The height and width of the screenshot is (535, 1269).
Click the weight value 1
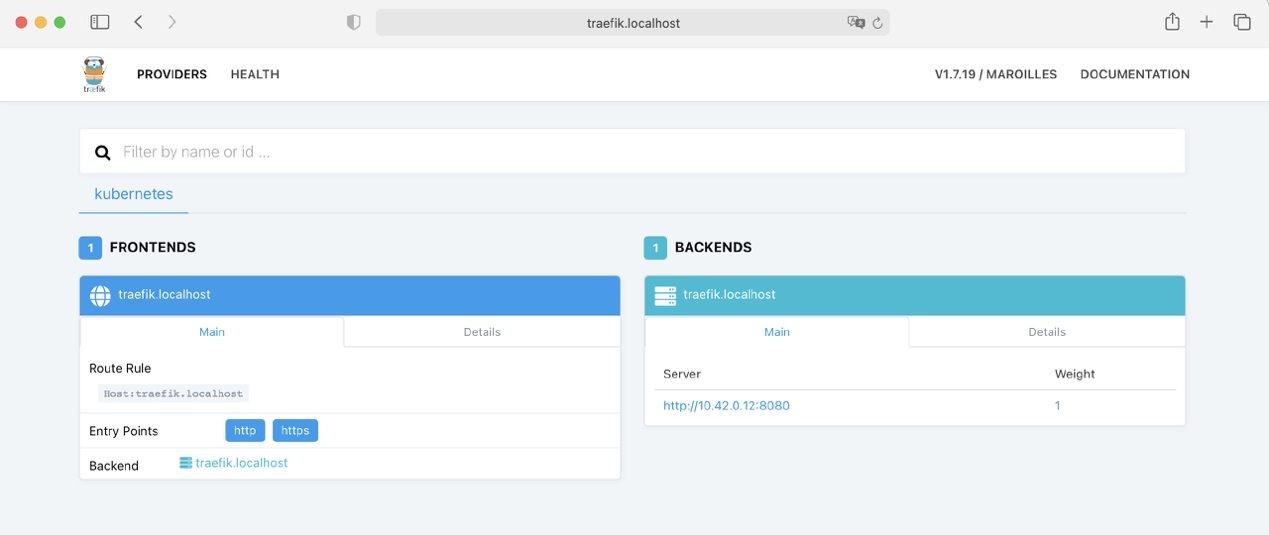click(1058, 406)
